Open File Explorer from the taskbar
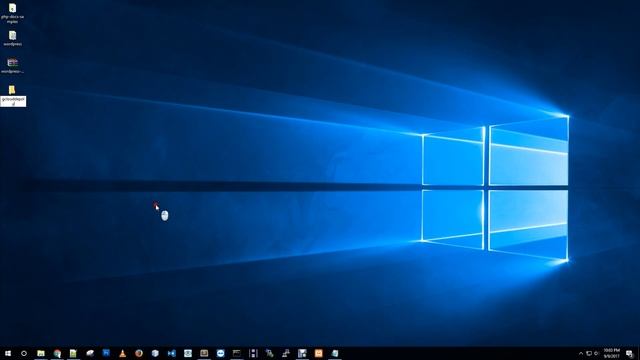This screenshot has height=360, width=640. [x=41, y=353]
